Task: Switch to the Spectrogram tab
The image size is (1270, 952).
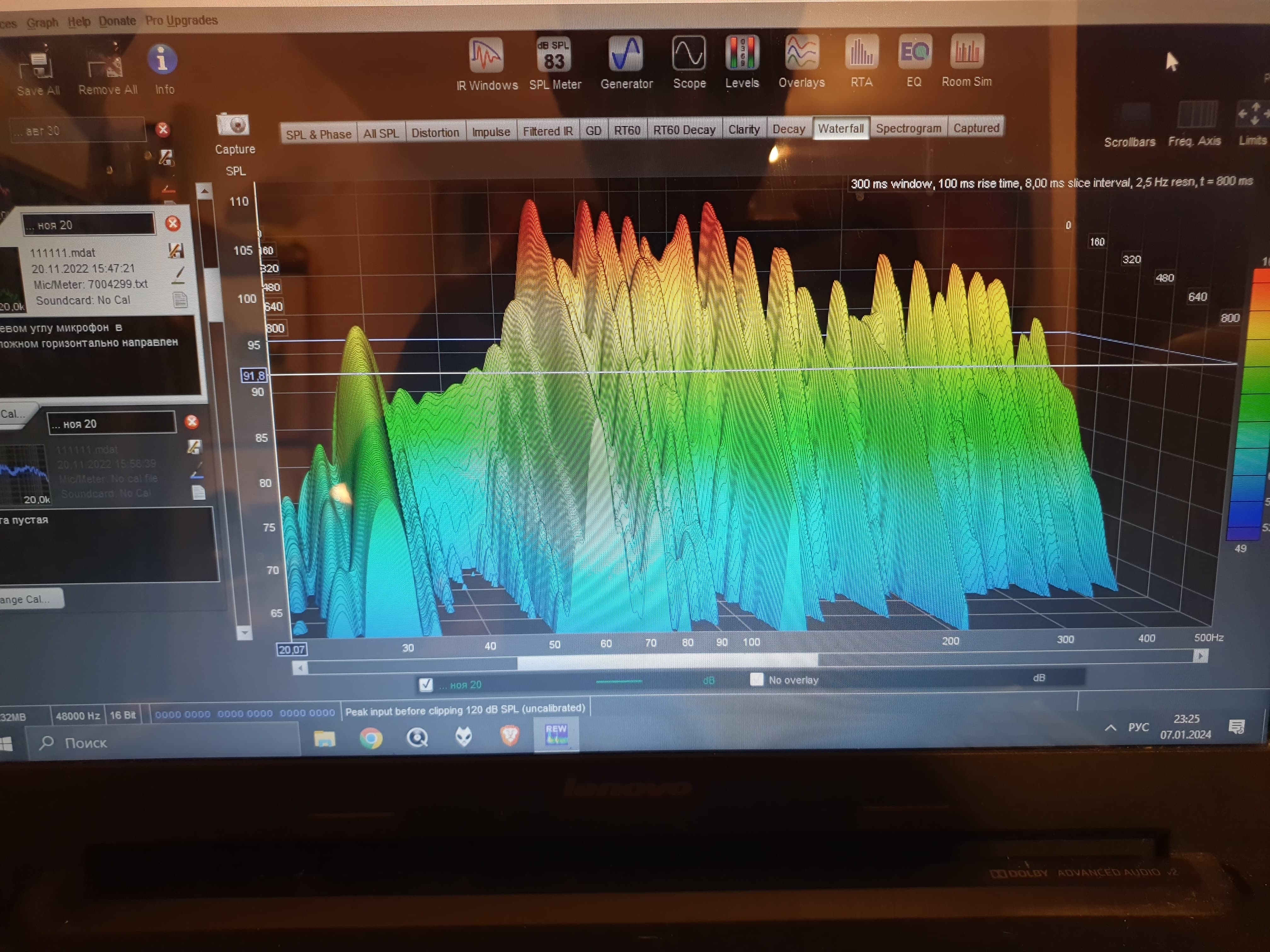Action: tap(908, 128)
